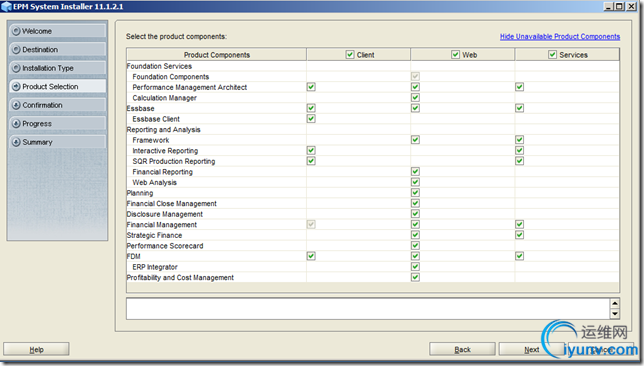644x366 pixels.
Task: Uncheck Client for SQR Production Reporting
Action: pos(311,161)
